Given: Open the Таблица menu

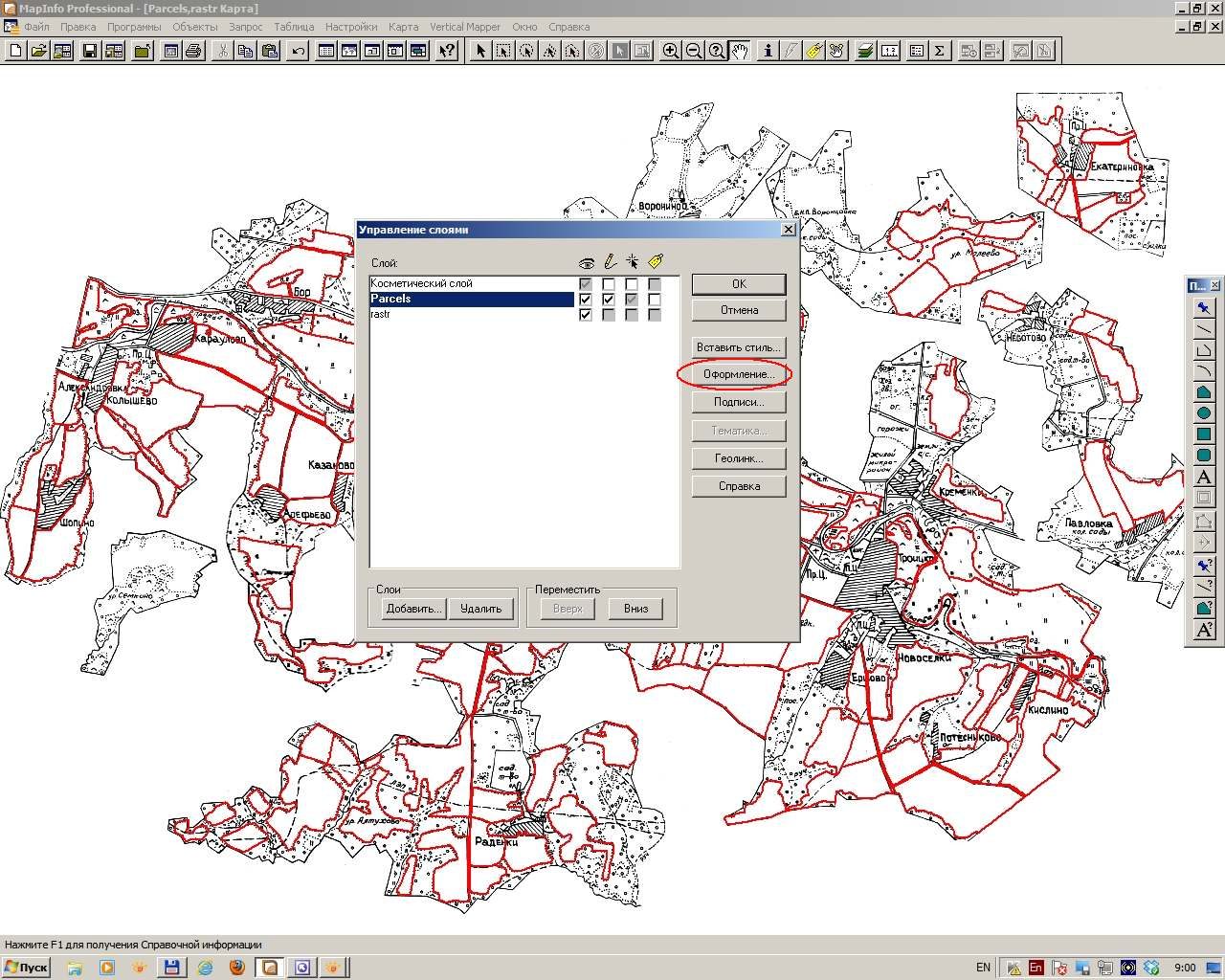Looking at the screenshot, I should click(294, 27).
